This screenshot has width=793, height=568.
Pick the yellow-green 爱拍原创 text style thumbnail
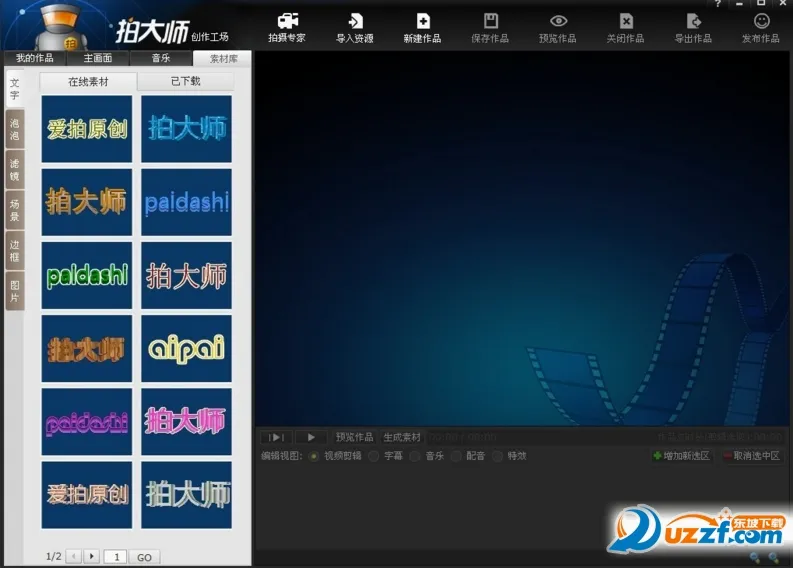click(x=86, y=129)
